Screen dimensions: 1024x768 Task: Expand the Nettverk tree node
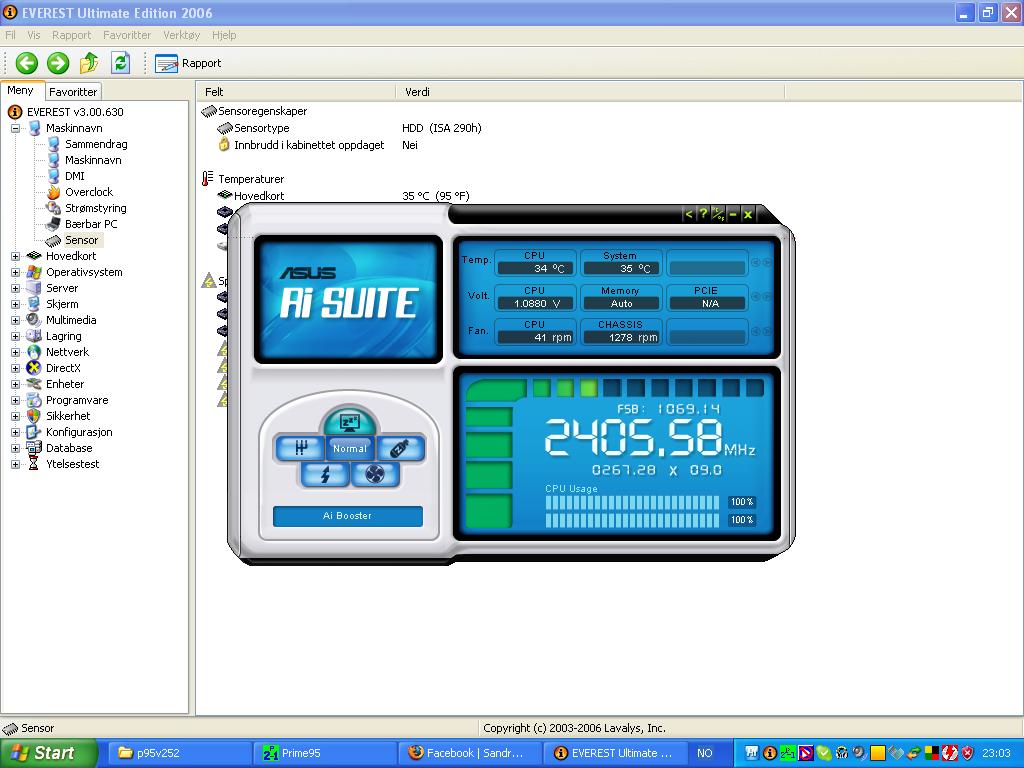tap(15, 352)
